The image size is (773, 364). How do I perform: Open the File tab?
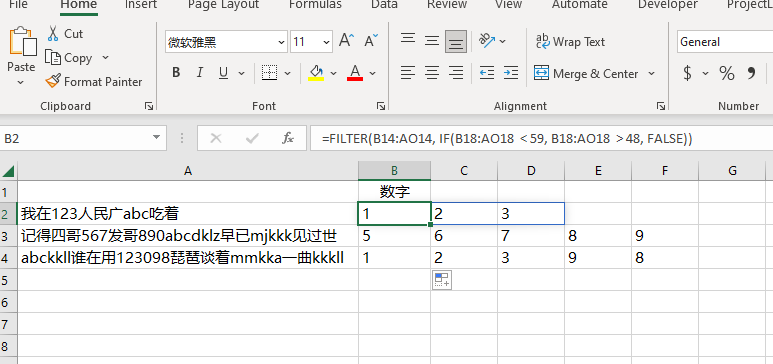pos(19,4)
